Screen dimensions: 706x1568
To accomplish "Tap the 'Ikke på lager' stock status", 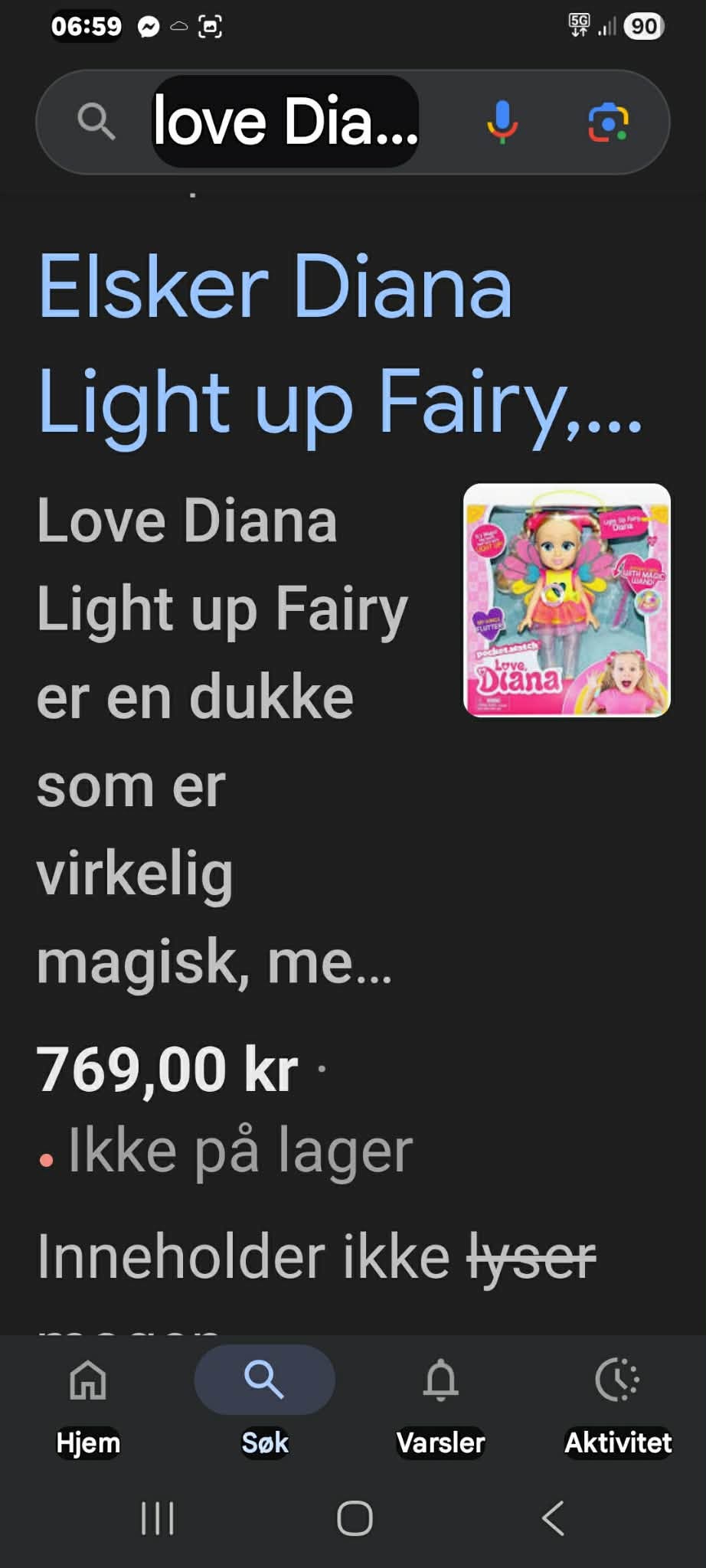I will tap(240, 1150).
